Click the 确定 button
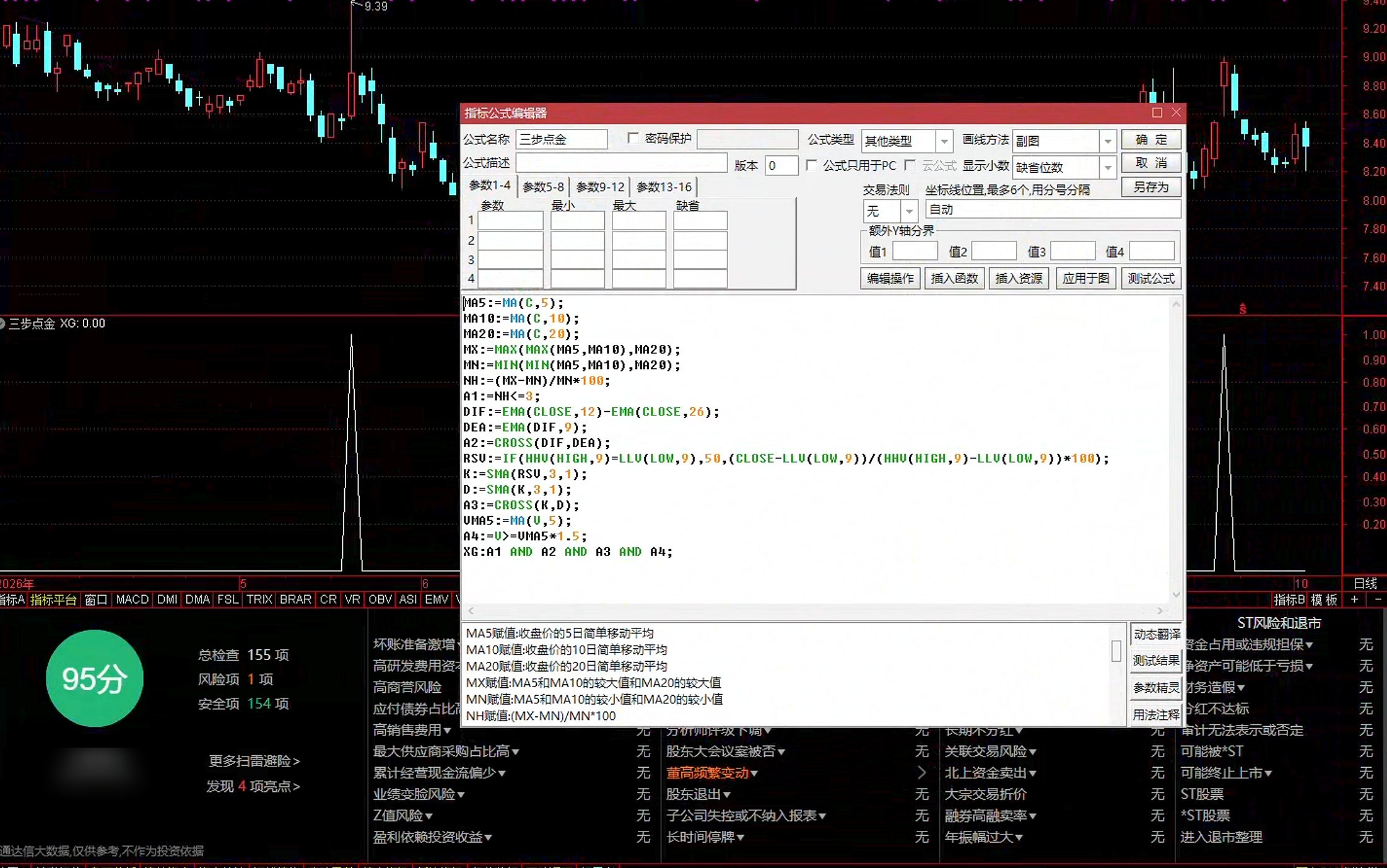 coord(1150,140)
